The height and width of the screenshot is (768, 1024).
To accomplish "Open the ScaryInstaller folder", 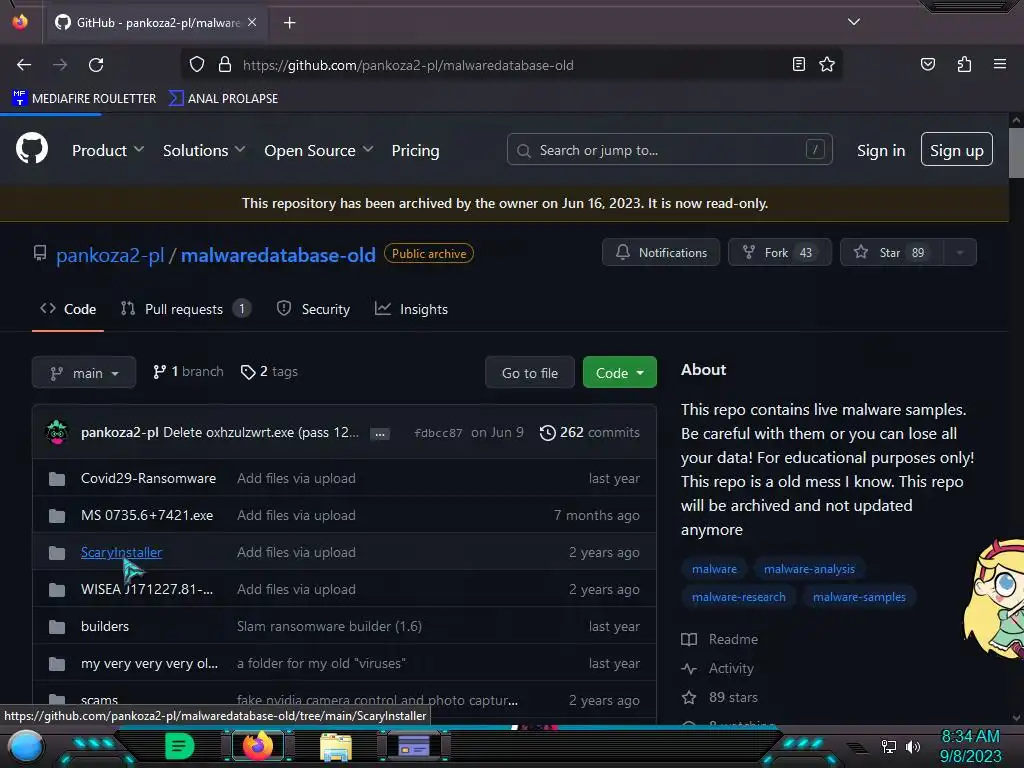I will [x=121, y=552].
